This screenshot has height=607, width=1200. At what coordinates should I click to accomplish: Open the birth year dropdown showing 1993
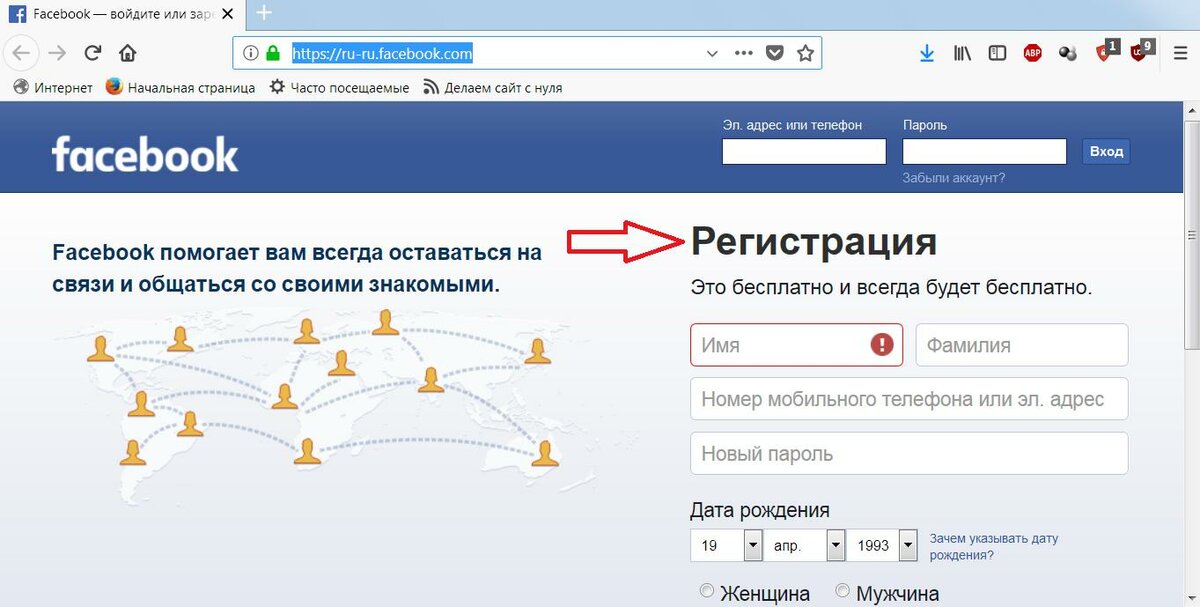pyautogui.click(x=884, y=546)
